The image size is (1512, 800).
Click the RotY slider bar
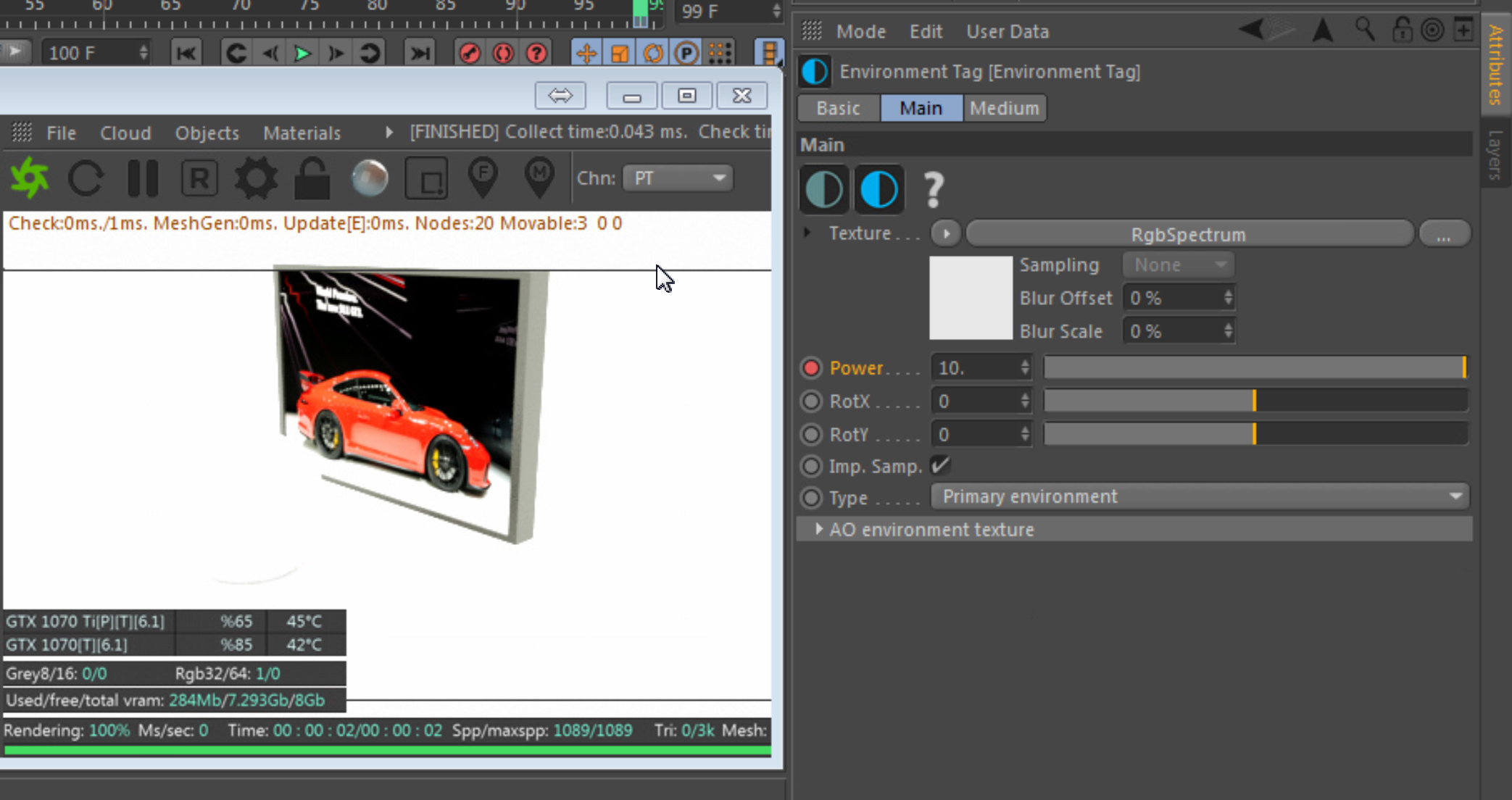pos(1255,435)
